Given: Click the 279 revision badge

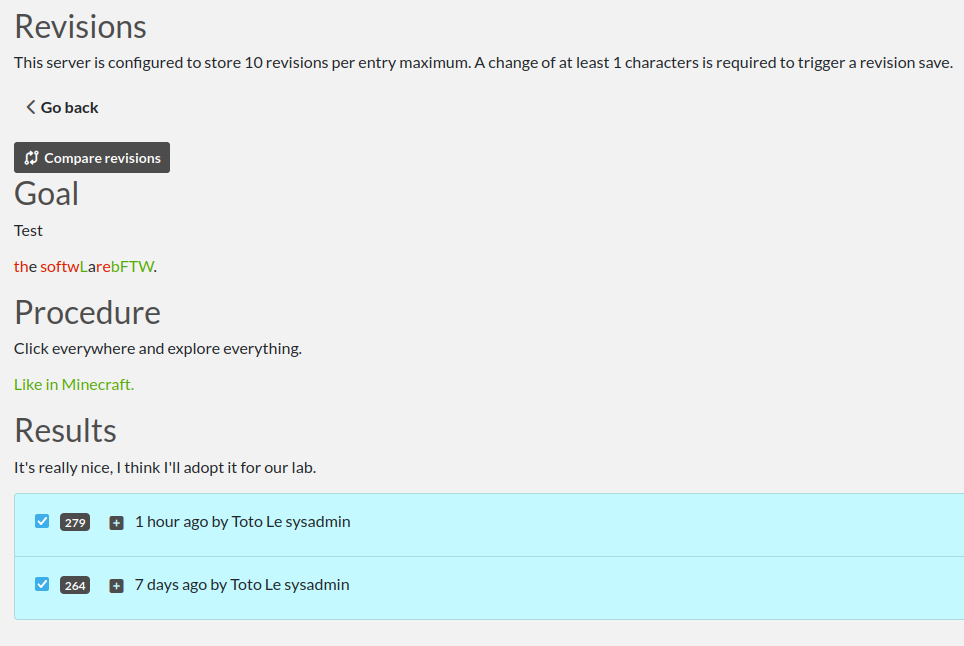Looking at the screenshot, I should pos(75,522).
